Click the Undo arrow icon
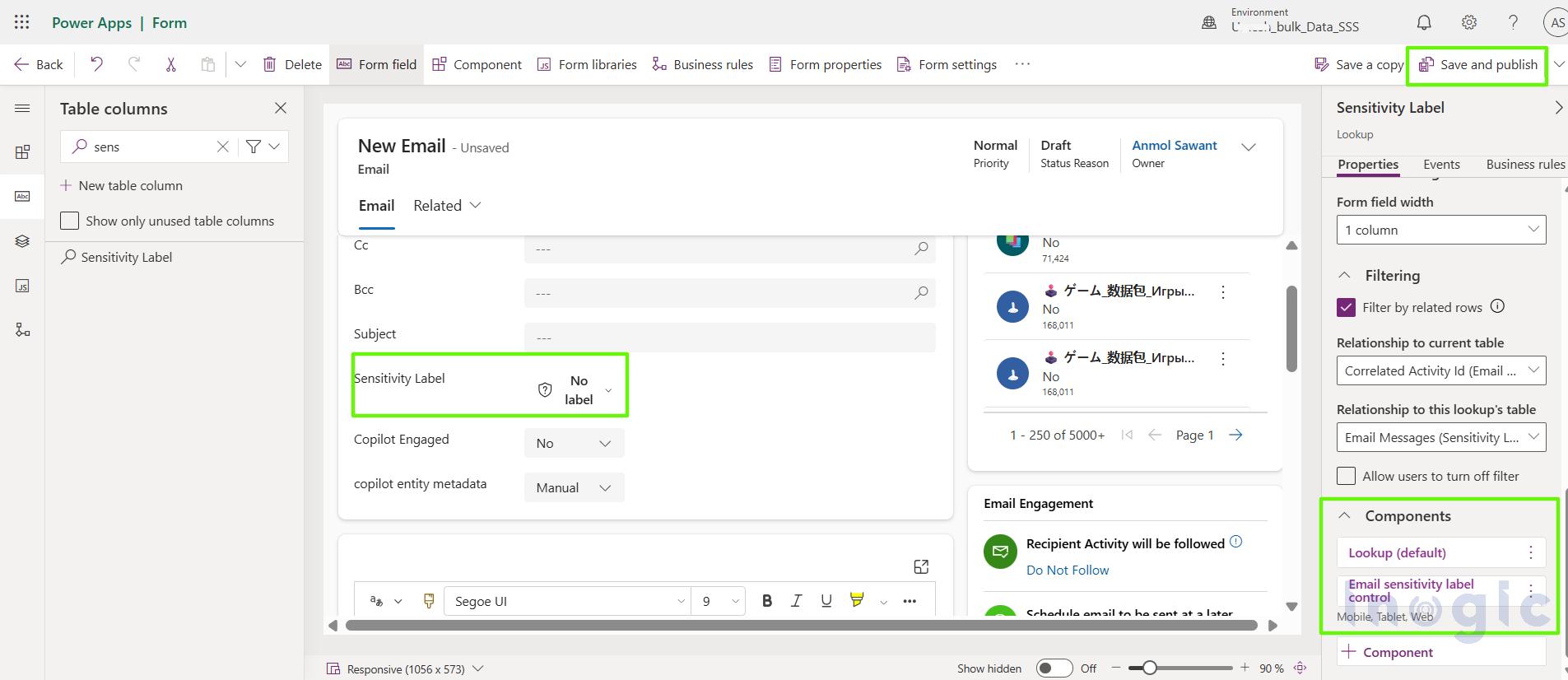The height and width of the screenshot is (680, 1568). pos(96,64)
